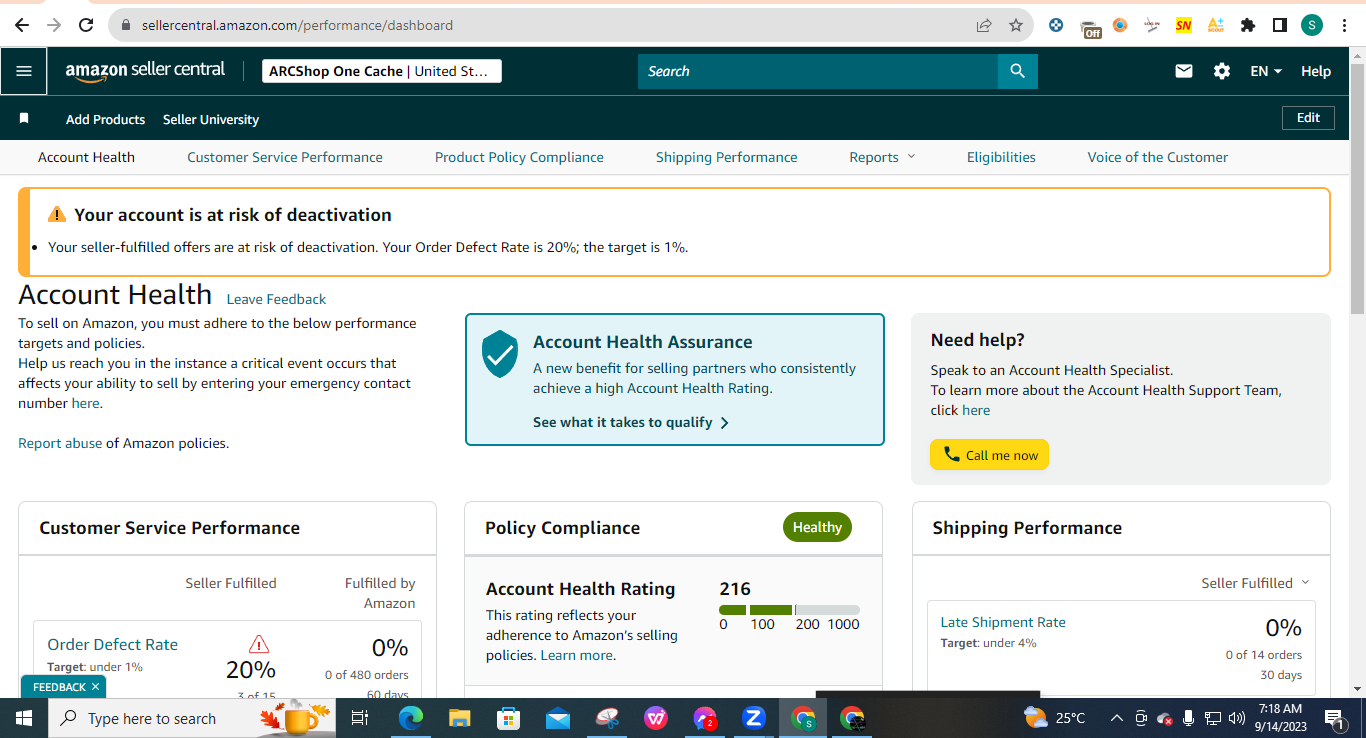
Task: Click the magnifier search button
Action: [x=1017, y=71]
